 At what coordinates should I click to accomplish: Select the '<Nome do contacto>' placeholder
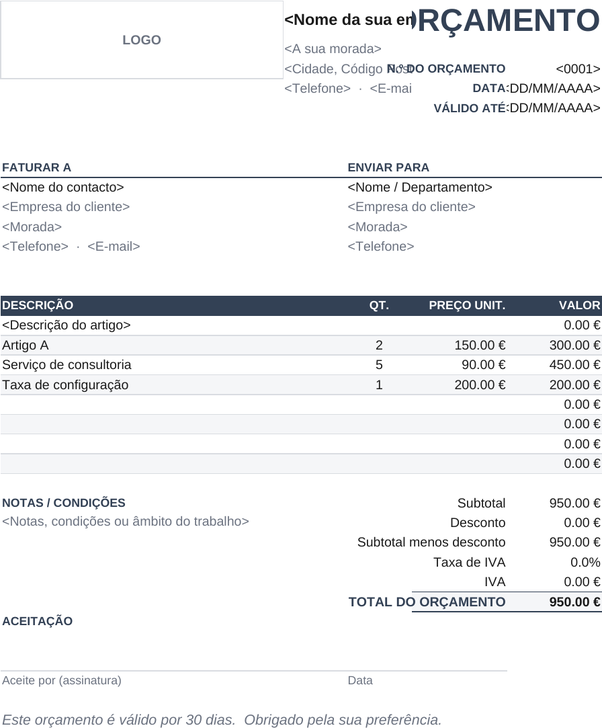63,187
